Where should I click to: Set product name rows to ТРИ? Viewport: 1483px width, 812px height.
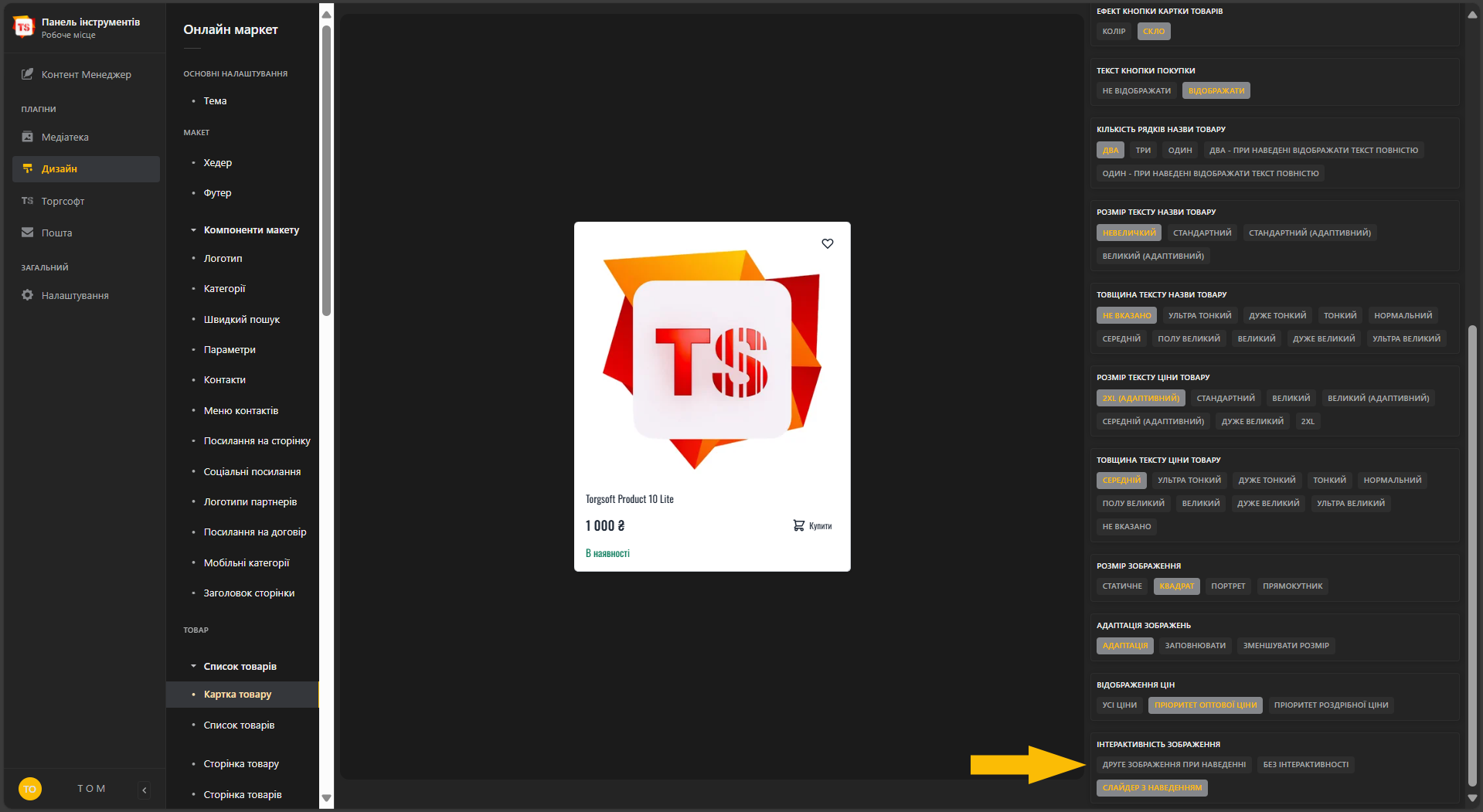[1143, 151]
